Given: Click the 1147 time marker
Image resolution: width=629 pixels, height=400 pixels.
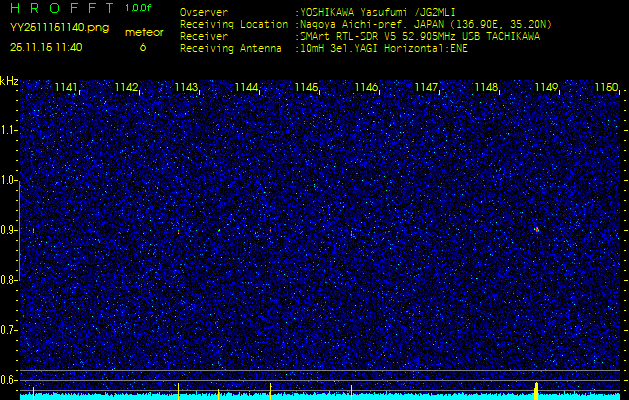Looking at the screenshot, I should coord(426,88).
